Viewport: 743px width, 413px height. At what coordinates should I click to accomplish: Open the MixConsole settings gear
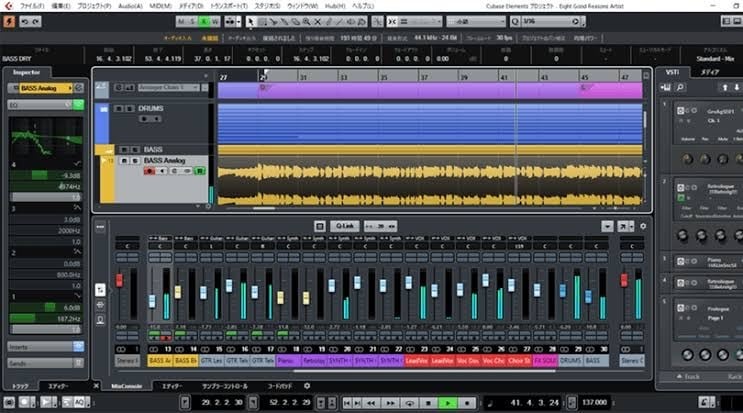(643, 226)
